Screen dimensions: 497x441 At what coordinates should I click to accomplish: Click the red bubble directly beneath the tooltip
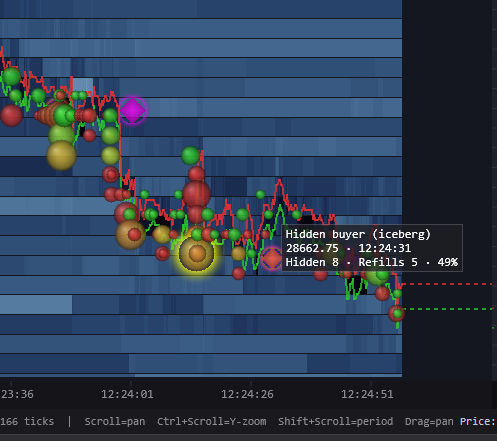point(321,275)
